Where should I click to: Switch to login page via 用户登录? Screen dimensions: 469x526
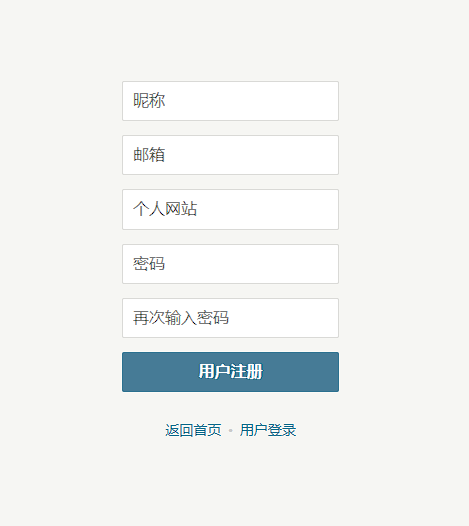[268, 430]
